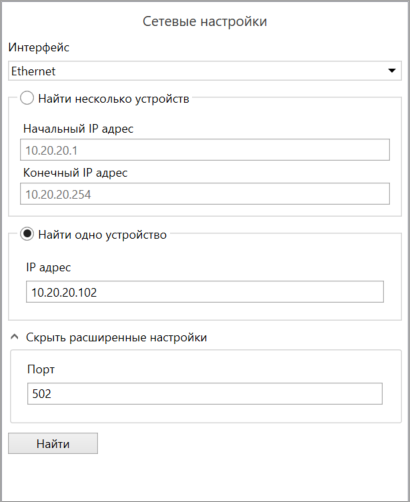Click the 'Интерфейс' label
410x502 pixels.
point(39,47)
